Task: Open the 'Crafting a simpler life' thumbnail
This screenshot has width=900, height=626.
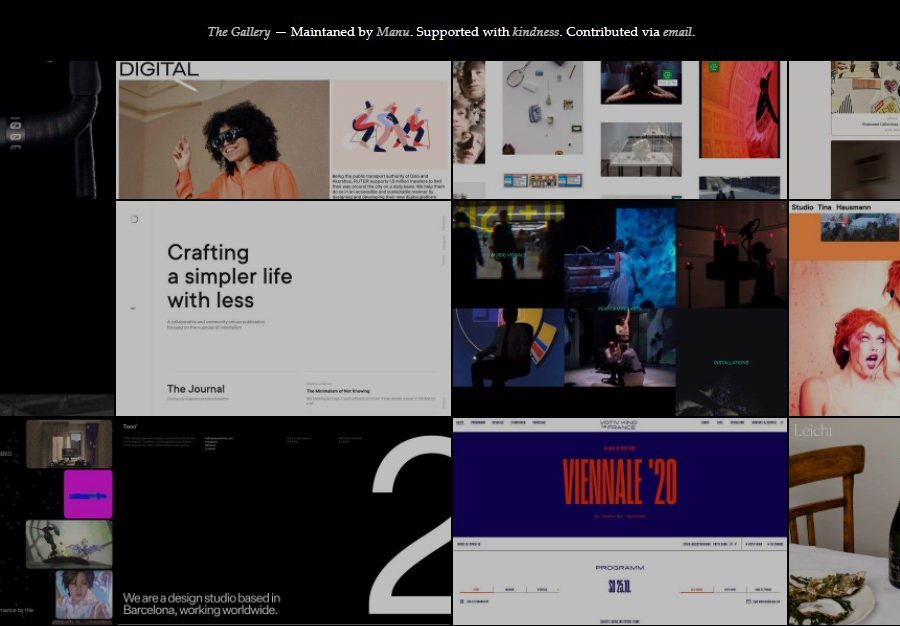Action: coord(228,276)
